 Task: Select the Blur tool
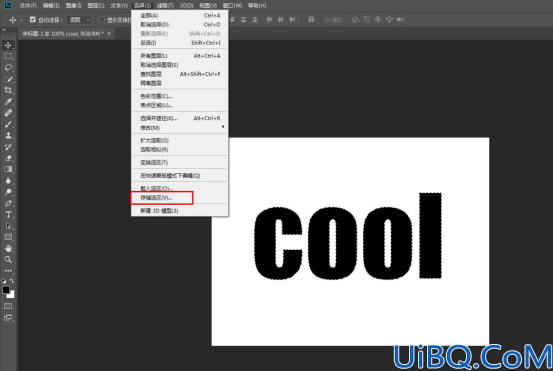coord(8,181)
